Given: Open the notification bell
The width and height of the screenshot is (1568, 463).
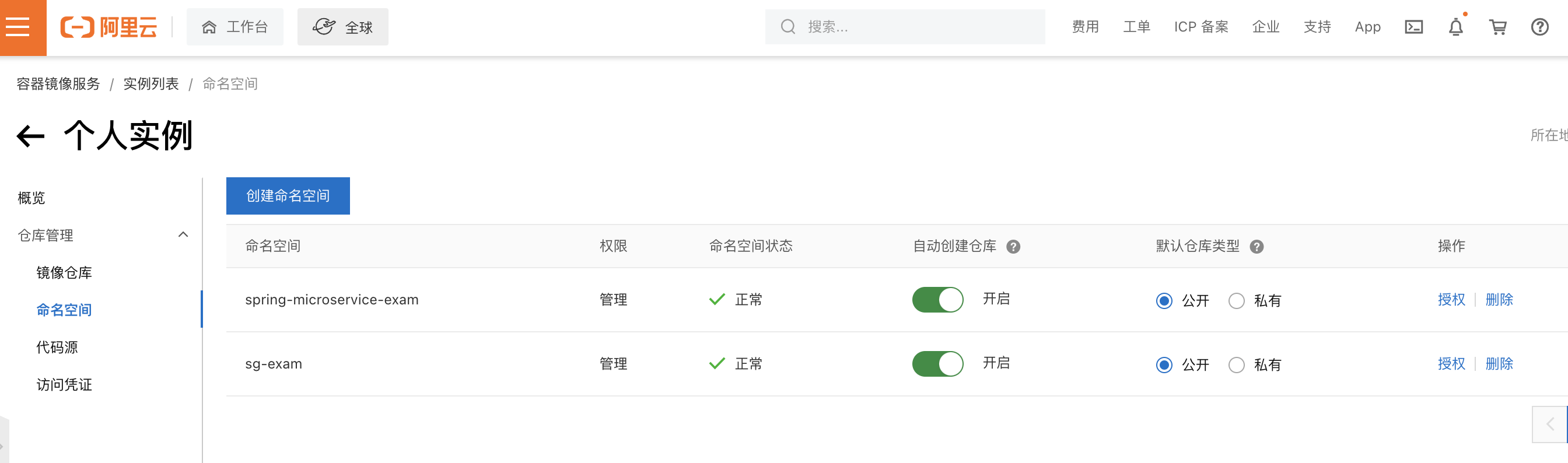Looking at the screenshot, I should click(1455, 27).
